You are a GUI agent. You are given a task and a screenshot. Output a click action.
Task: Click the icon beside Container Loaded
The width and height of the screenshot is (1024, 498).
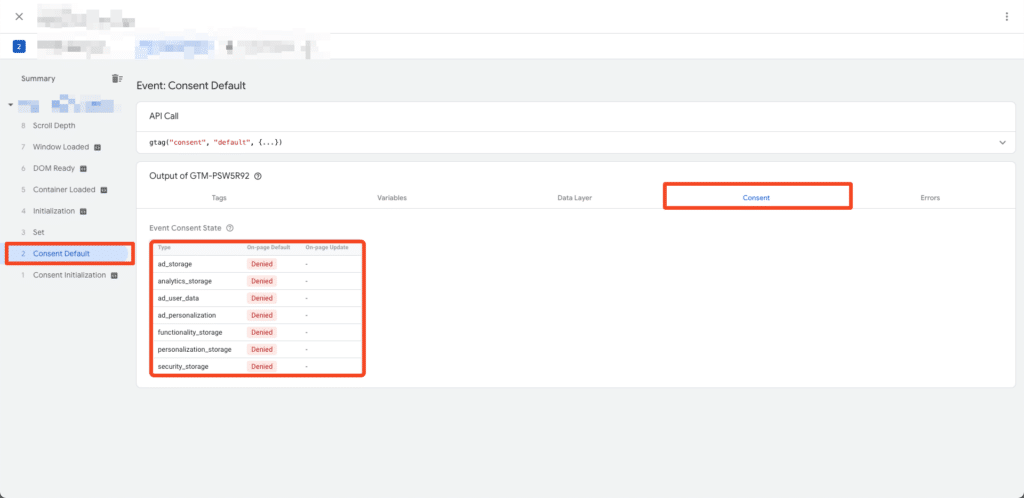point(104,190)
